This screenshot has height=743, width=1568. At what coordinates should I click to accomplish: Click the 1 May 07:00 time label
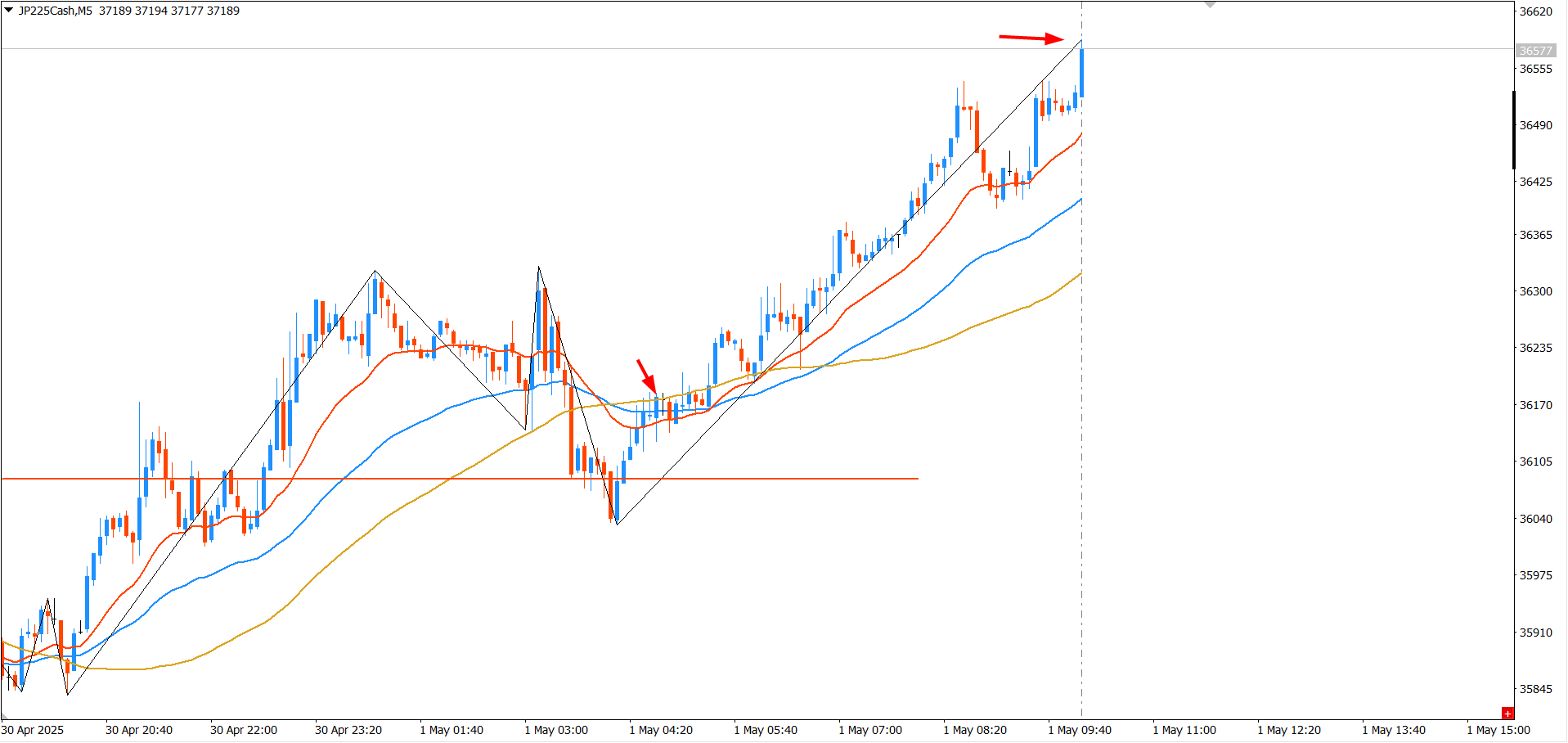click(x=870, y=730)
